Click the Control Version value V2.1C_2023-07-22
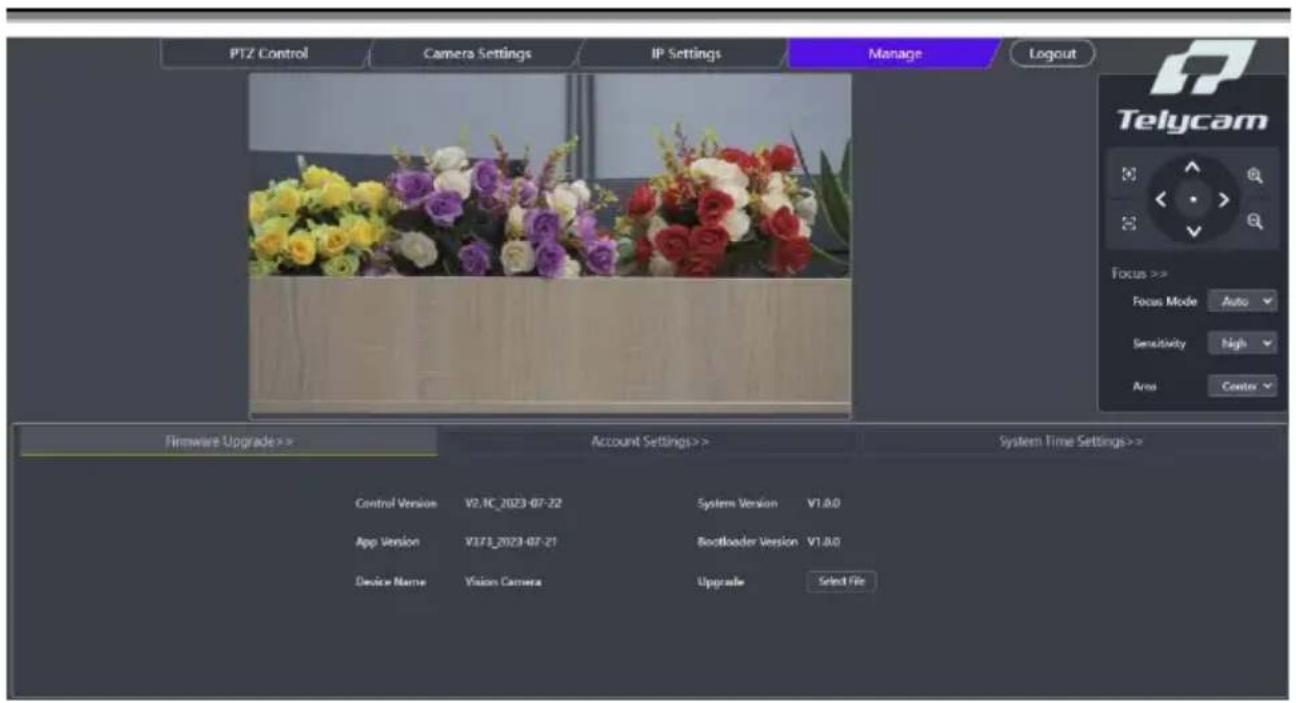 (513, 503)
